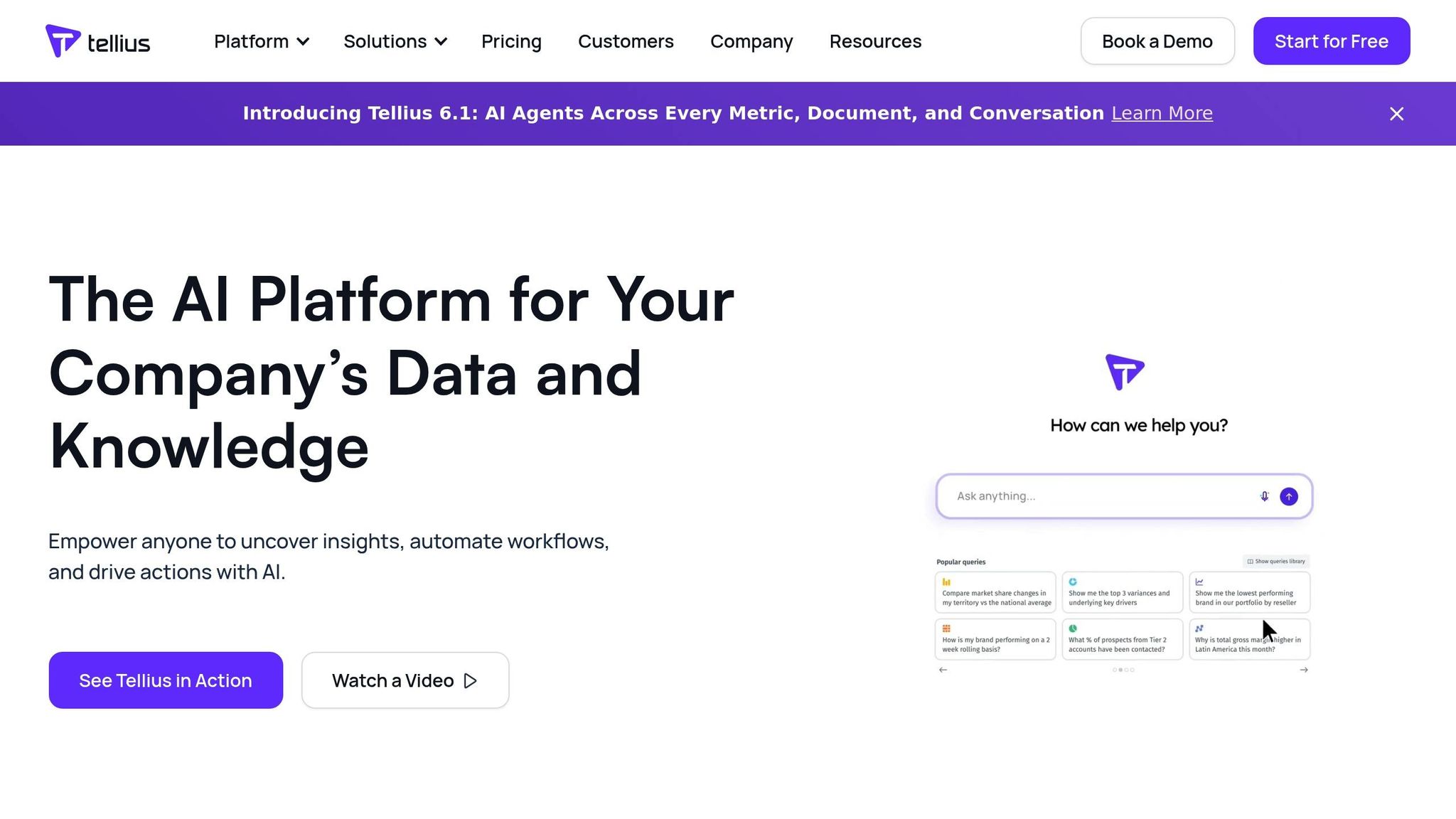This screenshot has width=1456, height=819.
Task: Click the microphone icon in the Ask box
Action: tap(1264, 496)
